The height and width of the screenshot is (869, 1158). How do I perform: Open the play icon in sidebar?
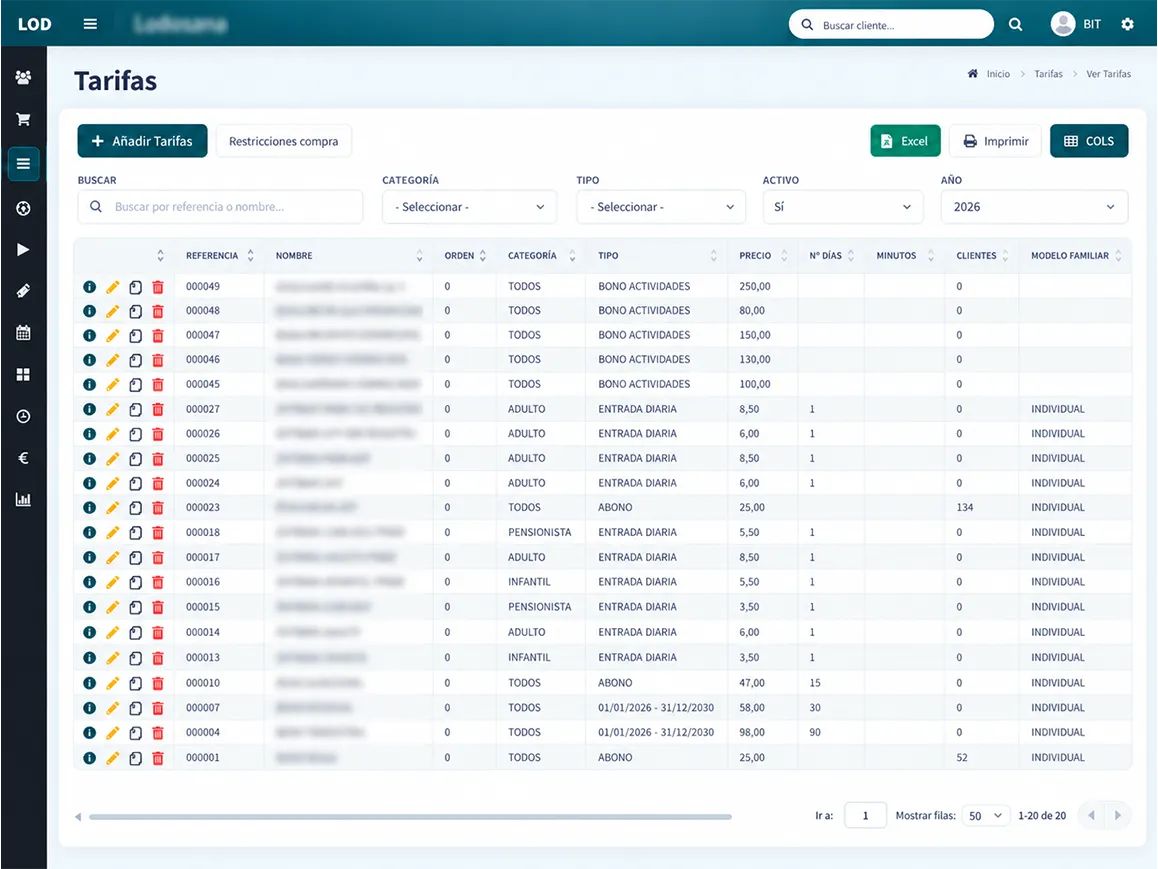24,250
